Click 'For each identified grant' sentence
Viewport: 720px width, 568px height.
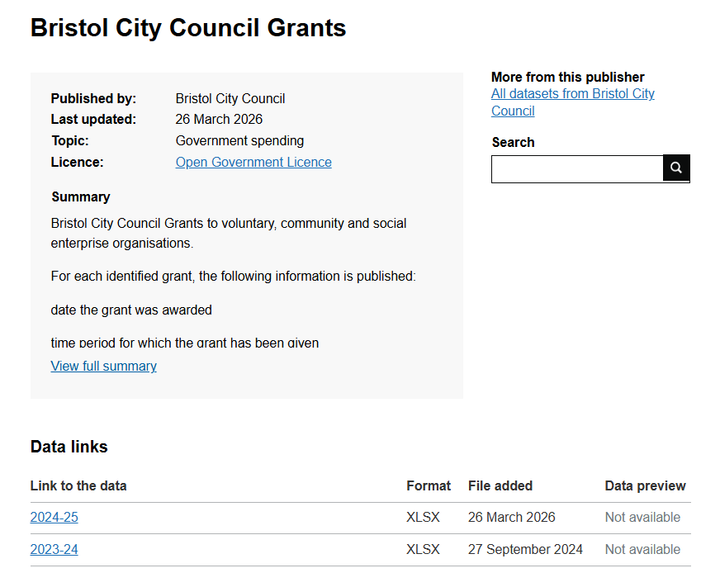point(233,276)
